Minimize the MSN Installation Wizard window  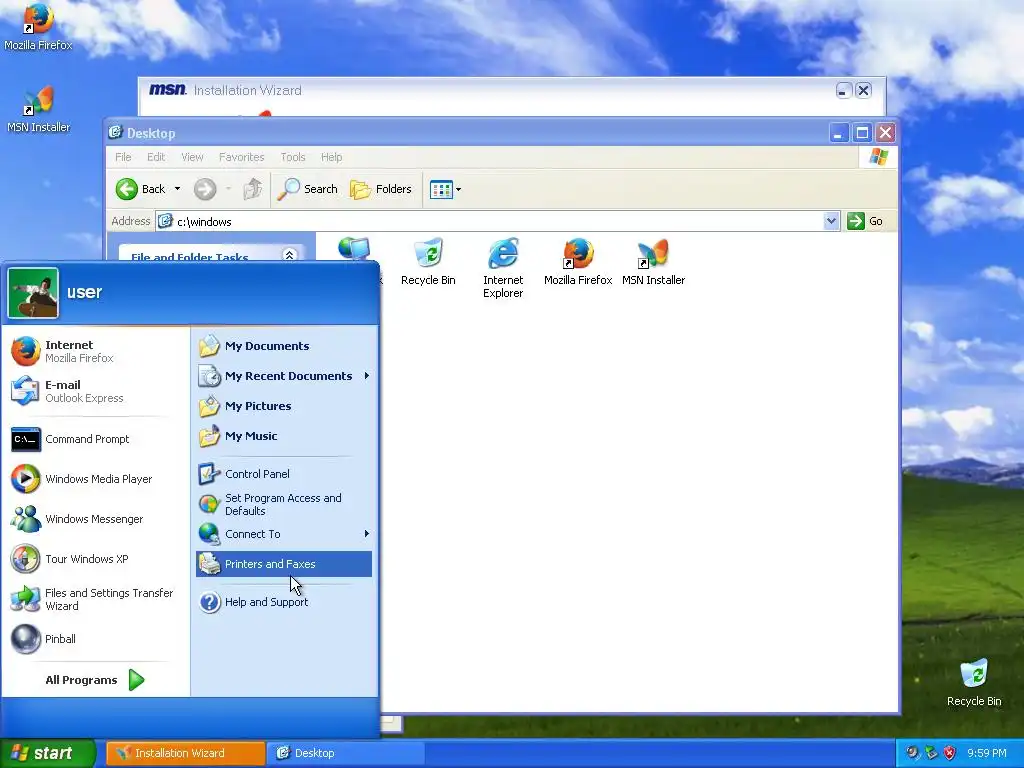[844, 91]
